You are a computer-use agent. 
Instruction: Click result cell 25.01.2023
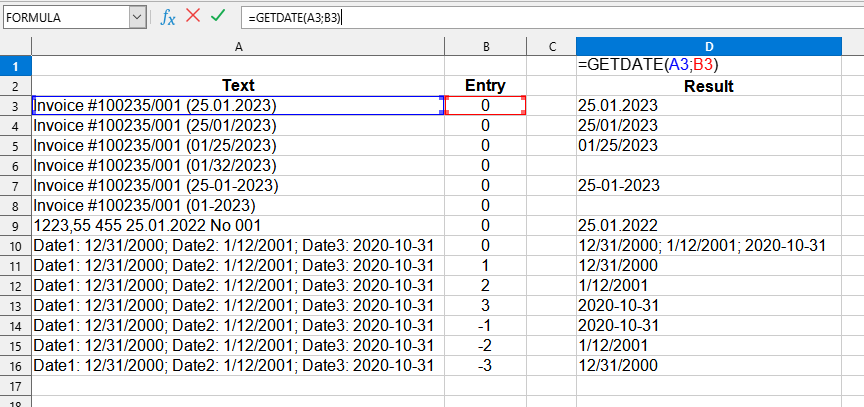(709, 106)
